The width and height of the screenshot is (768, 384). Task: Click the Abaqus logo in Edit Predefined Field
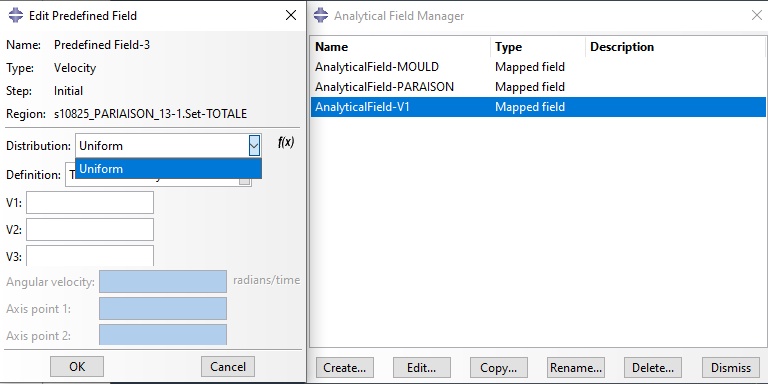[x=16, y=15]
